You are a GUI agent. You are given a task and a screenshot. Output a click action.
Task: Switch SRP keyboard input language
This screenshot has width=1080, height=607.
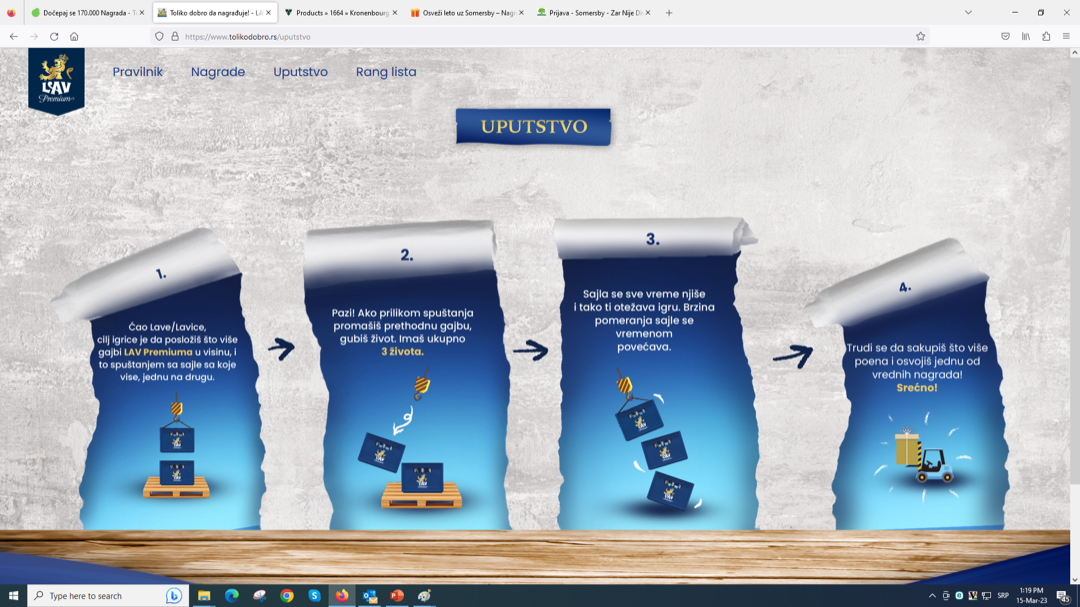[x=1003, y=596]
